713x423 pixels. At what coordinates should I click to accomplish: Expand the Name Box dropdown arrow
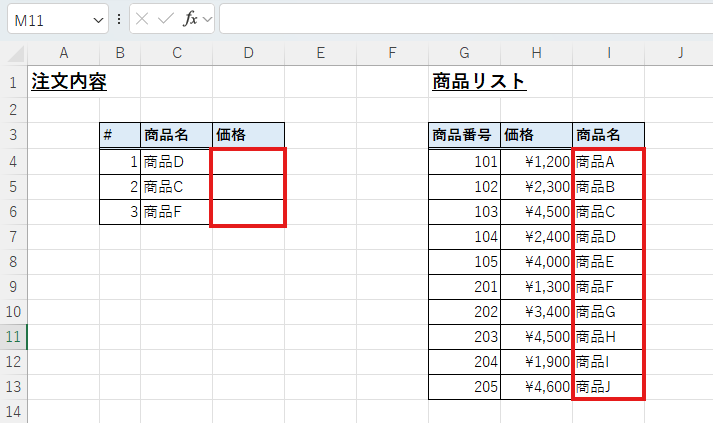tap(98, 20)
